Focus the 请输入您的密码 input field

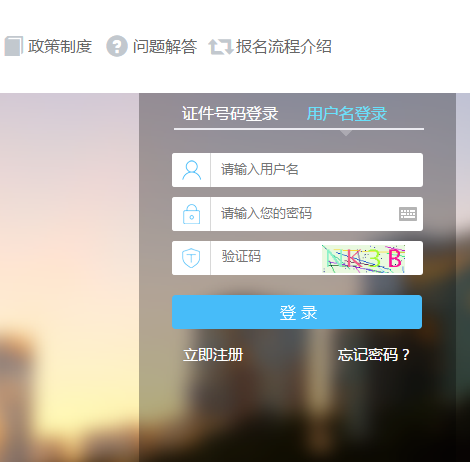coord(304,214)
